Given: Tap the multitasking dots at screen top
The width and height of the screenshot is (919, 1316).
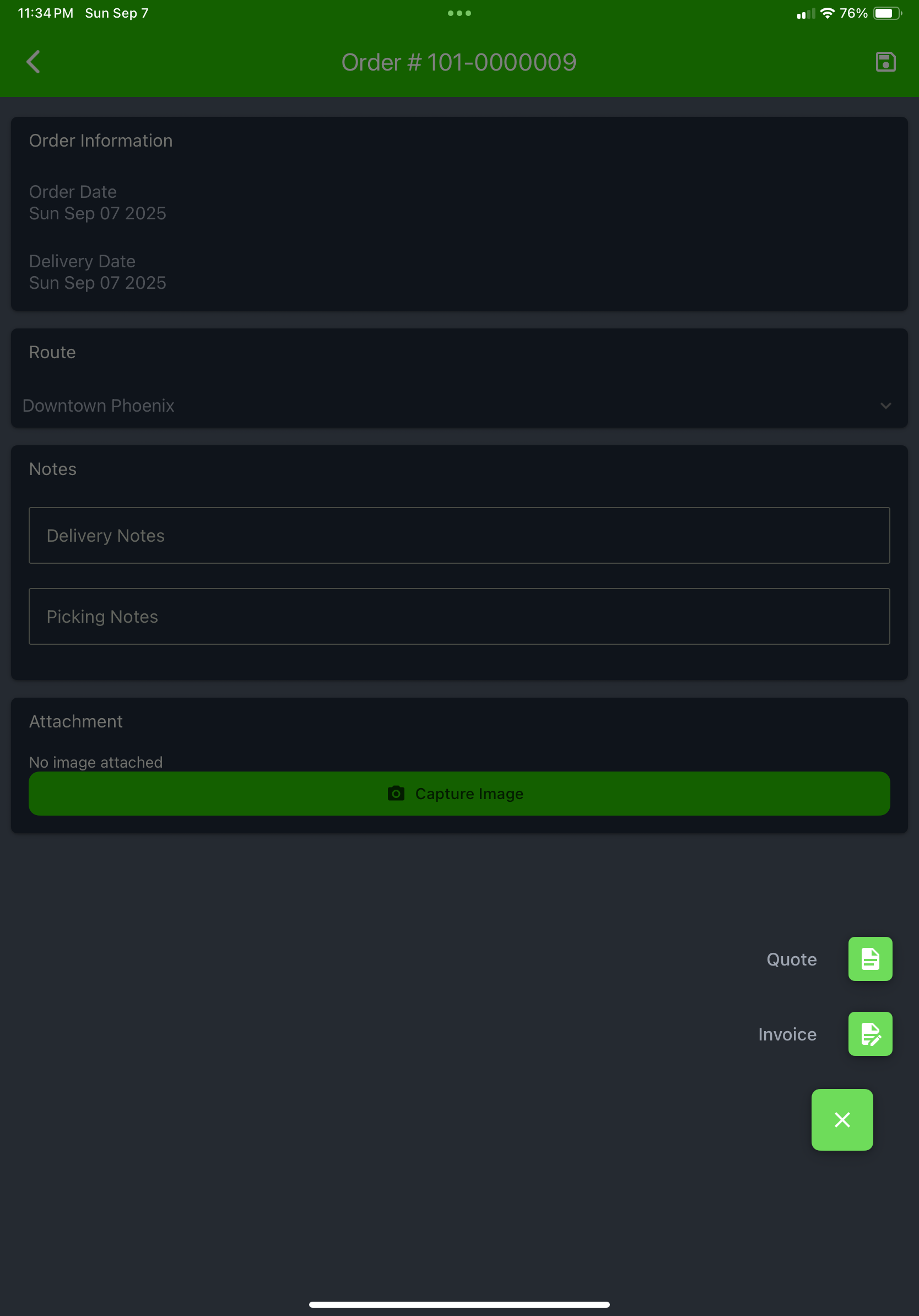Looking at the screenshot, I should (x=459, y=13).
